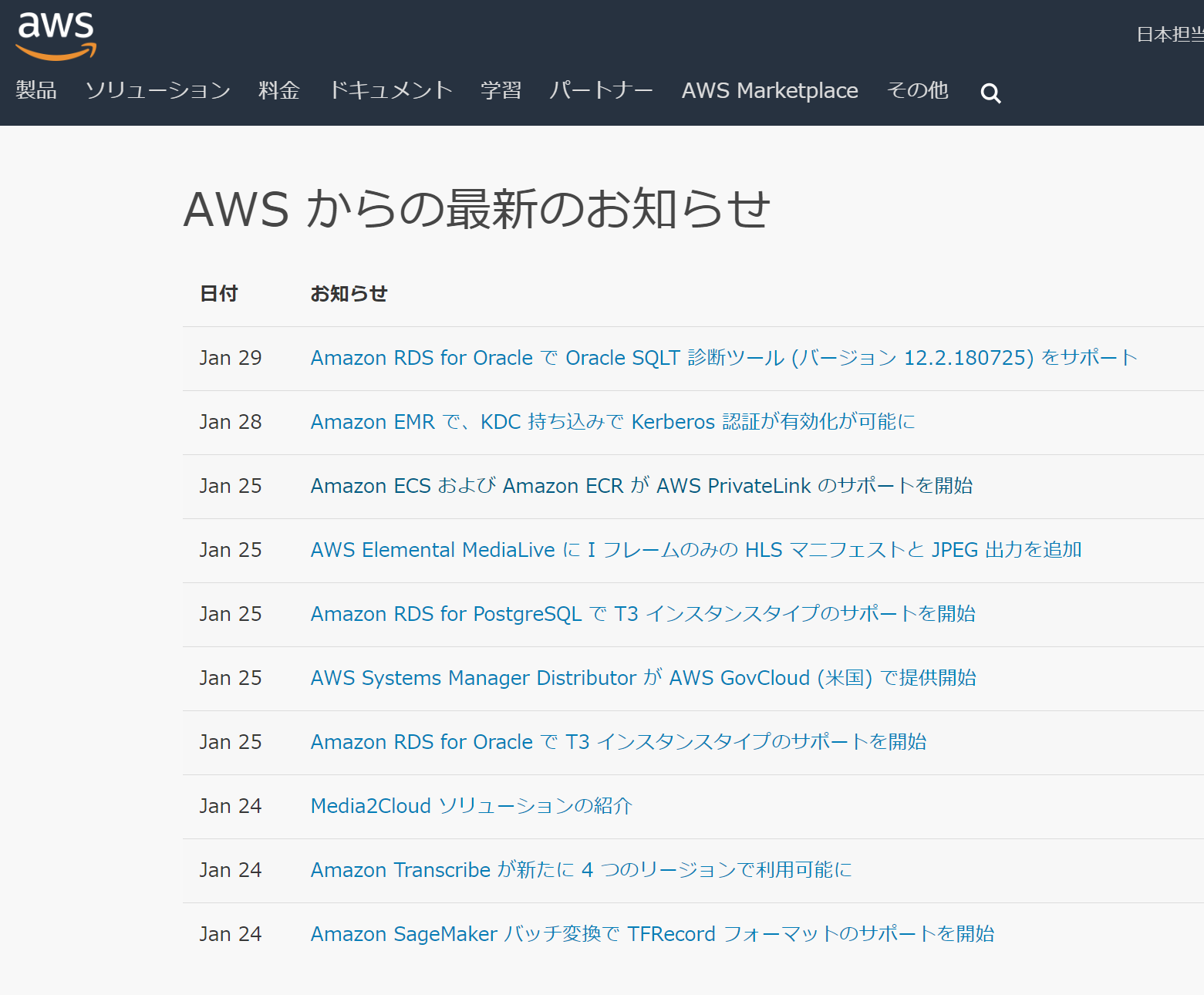This screenshot has height=995, width=1204.
Task: Open the 製品 menu
Action: pos(36,90)
